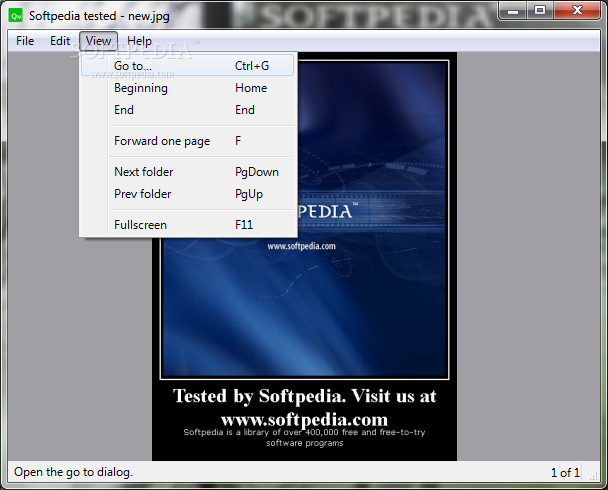
Task: Click the '1 of 1' page counter
Action: (x=565, y=473)
